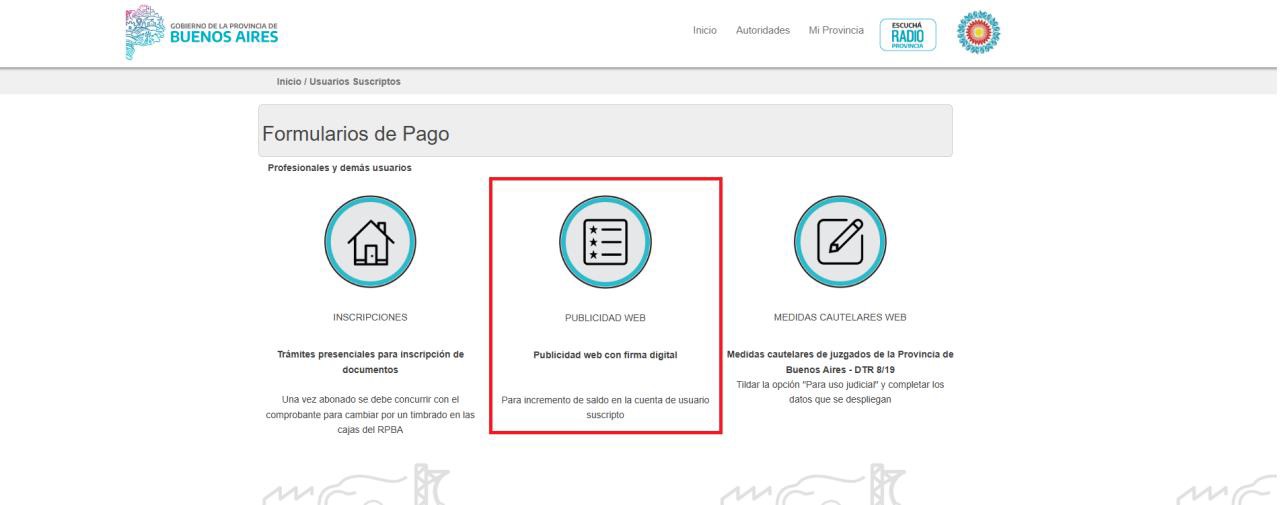Click 'Publicidad web con firma digital' subtitle

[605, 354]
